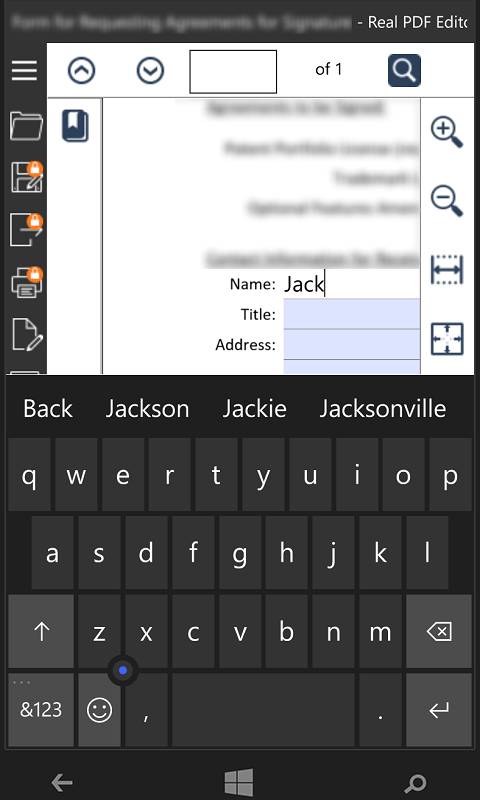Screen dimensions: 480x800
Task: Tap the a key
Action: coord(53,553)
